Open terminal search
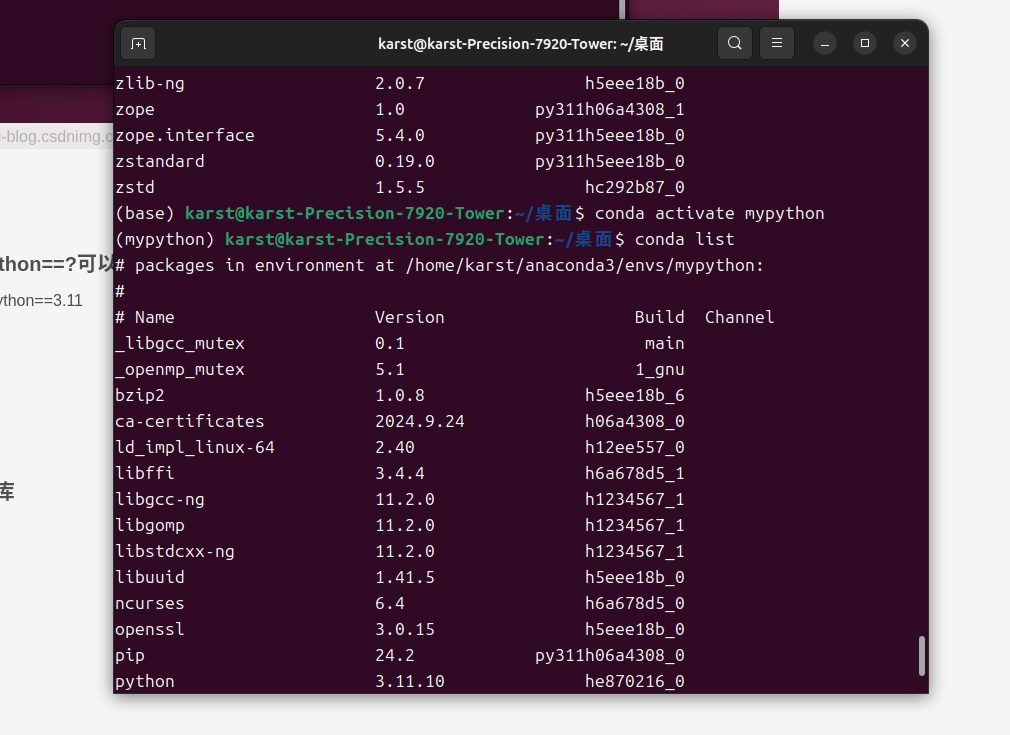Screen dimensions: 1010x735 tap(735, 43)
